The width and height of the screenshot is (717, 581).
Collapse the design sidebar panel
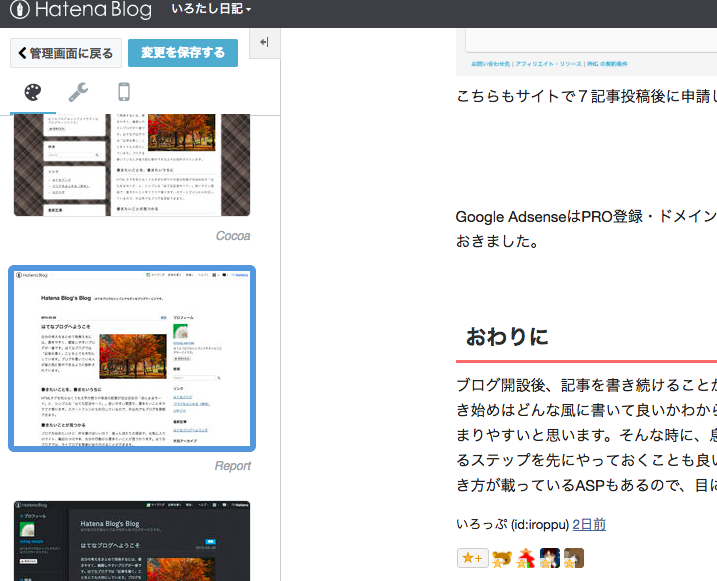tap(264, 43)
